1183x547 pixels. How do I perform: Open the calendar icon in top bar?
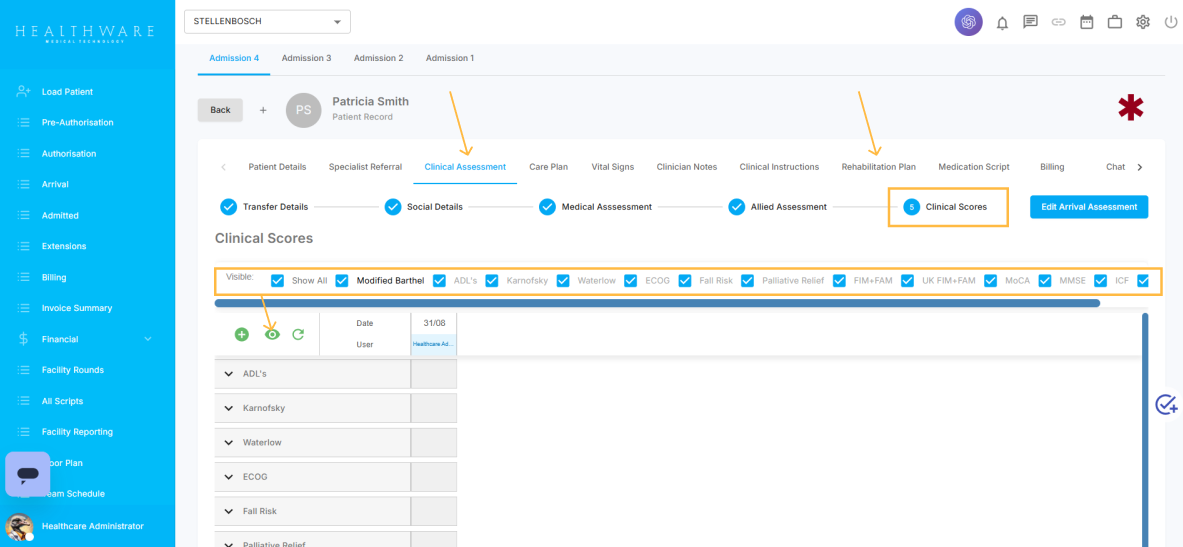(x=1086, y=22)
